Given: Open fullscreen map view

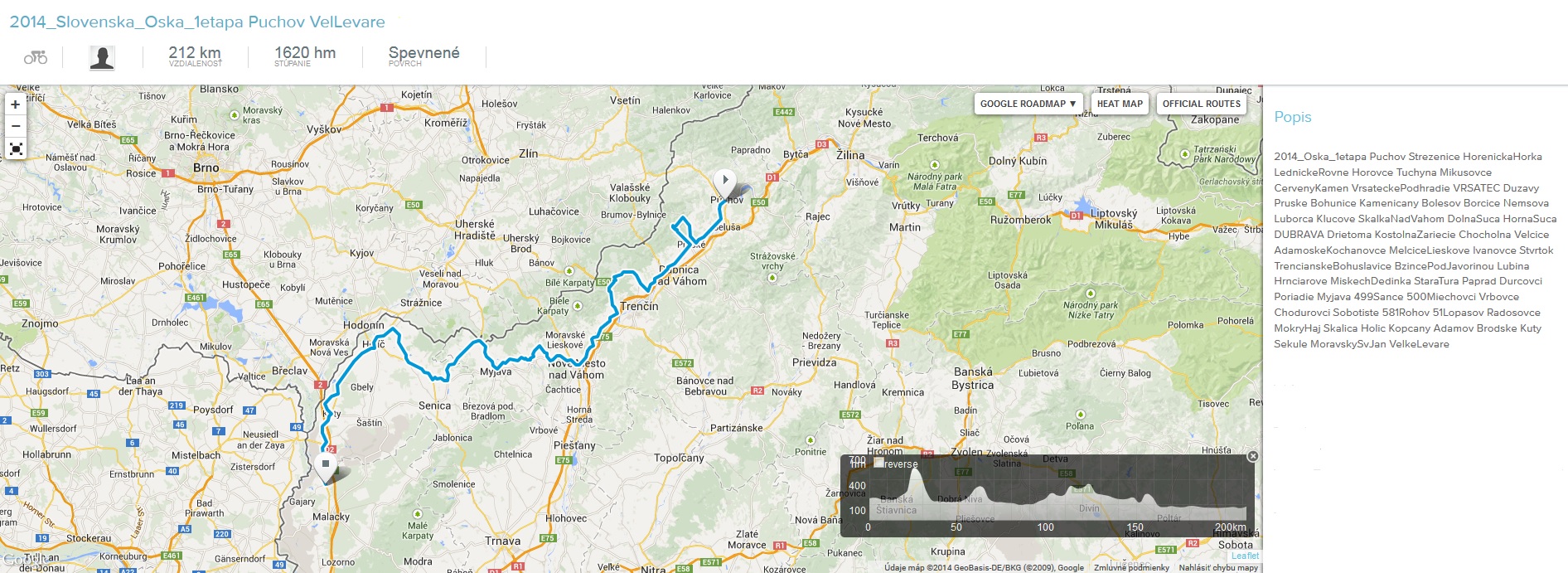Looking at the screenshot, I should [16, 149].
